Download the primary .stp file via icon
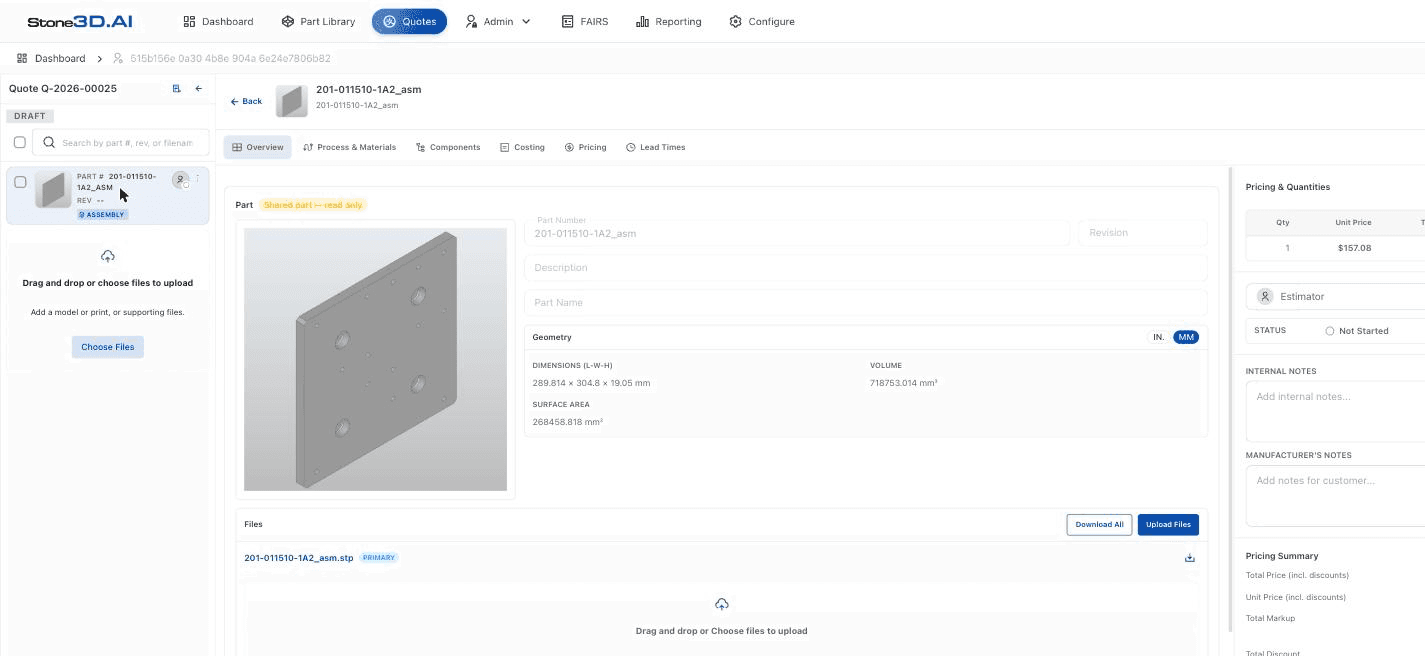Image resolution: width=1425 pixels, height=656 pixels. tap(1190, 558)
